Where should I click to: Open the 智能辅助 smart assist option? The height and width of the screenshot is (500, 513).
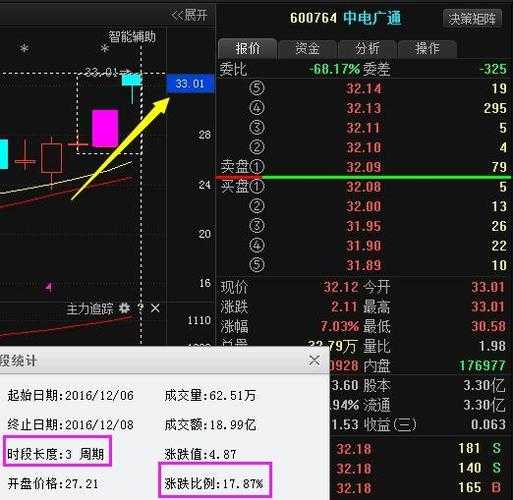pos(132,37)
